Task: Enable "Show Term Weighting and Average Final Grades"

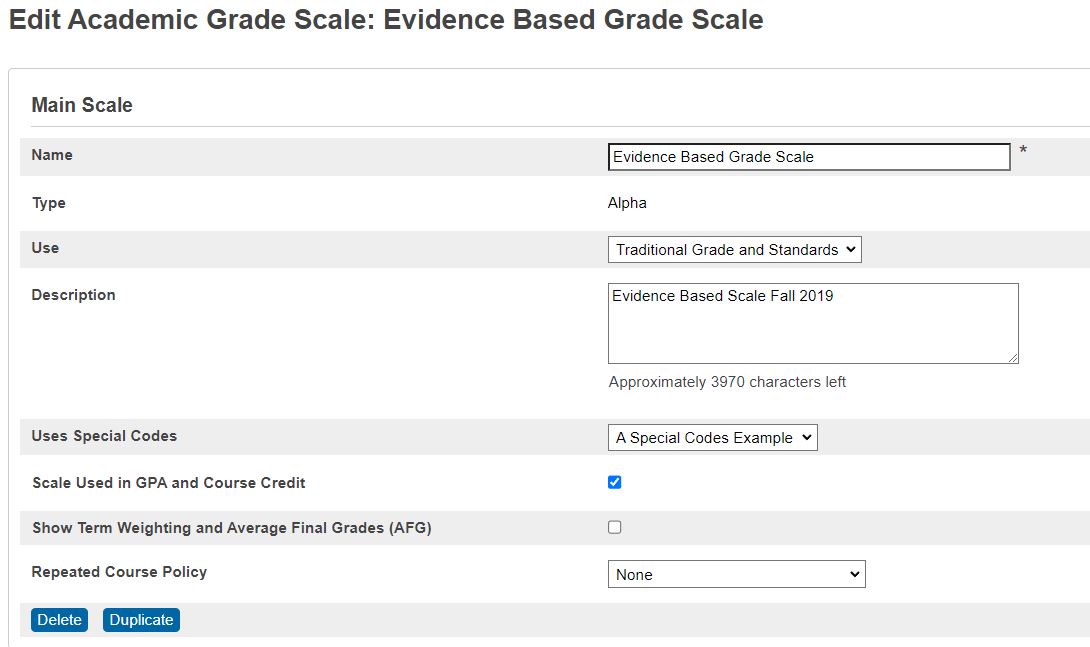Action: [x=614, y=528]
